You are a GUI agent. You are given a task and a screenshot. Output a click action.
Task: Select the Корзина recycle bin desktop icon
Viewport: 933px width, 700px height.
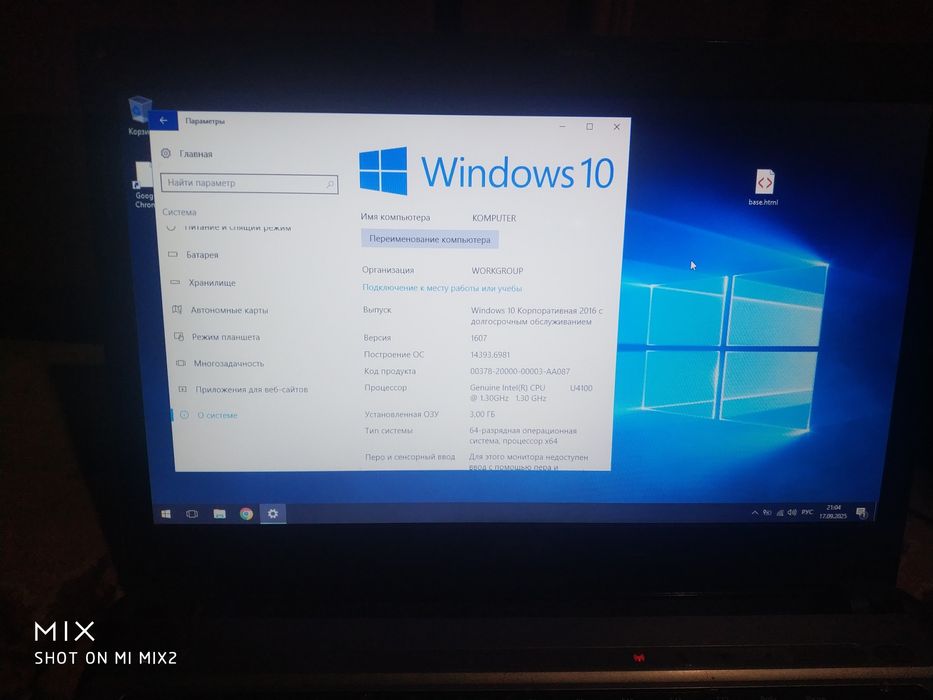coord(140,116)
